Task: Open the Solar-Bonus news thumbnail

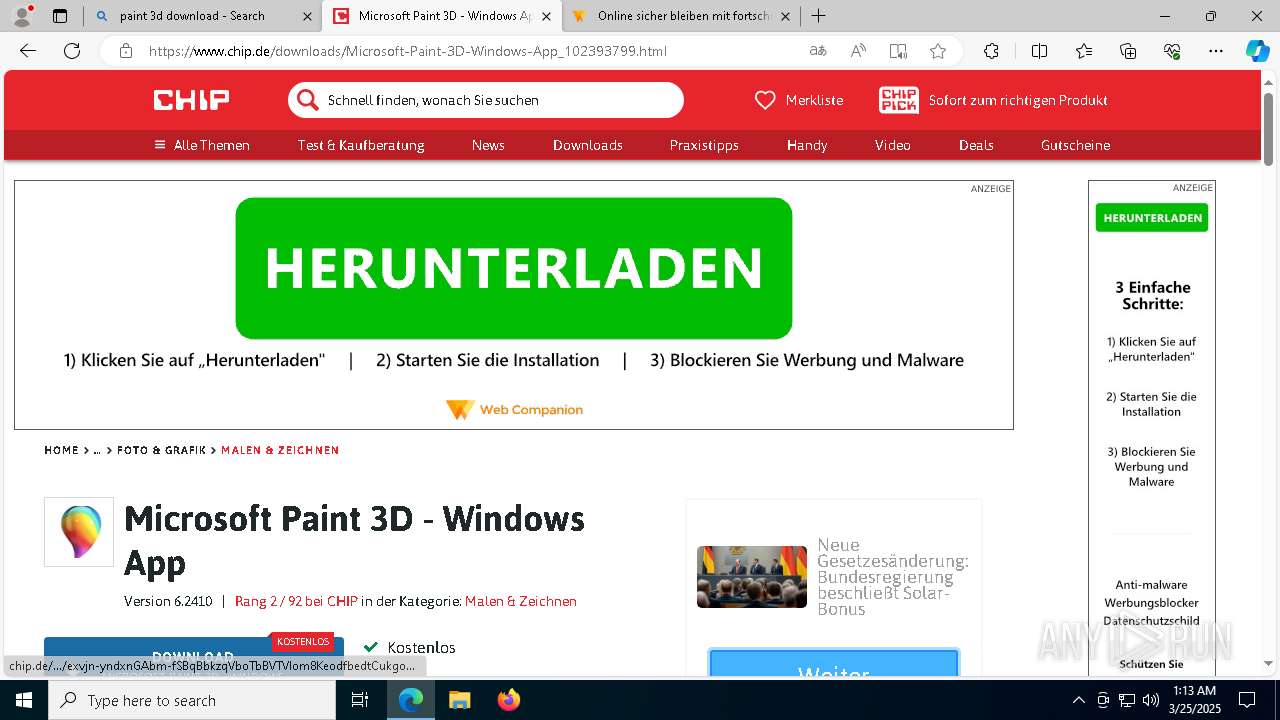Action: (752, 577)
